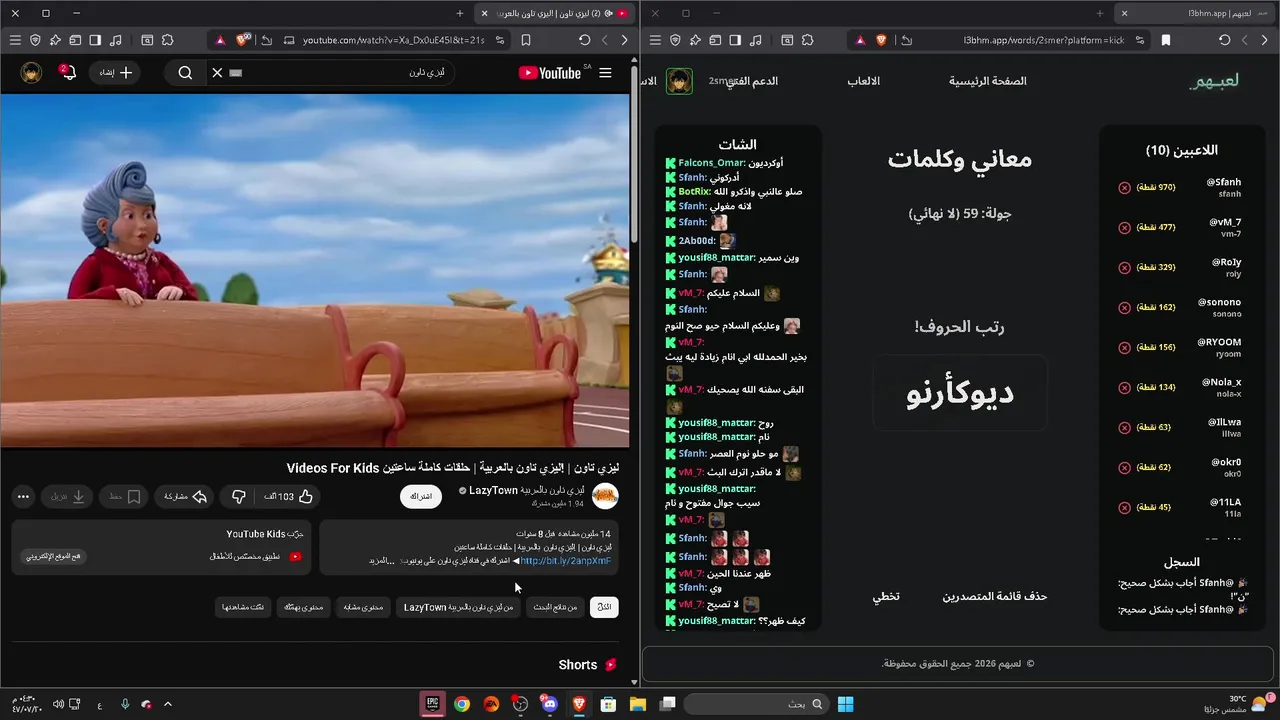Open the YouTube hamburger guide menu

click(605, 73)
